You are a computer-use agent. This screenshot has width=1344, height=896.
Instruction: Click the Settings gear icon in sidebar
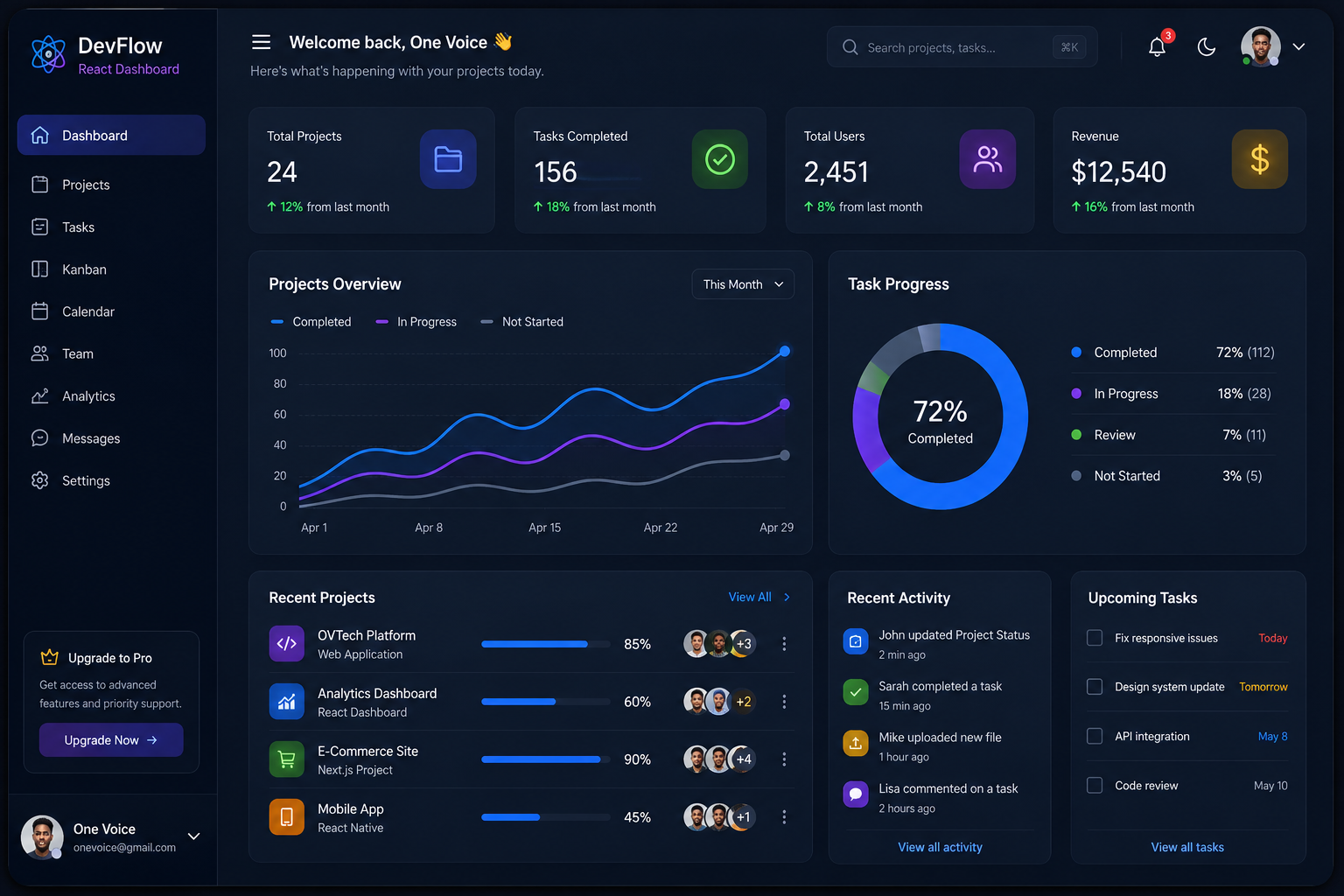[40, 480]
